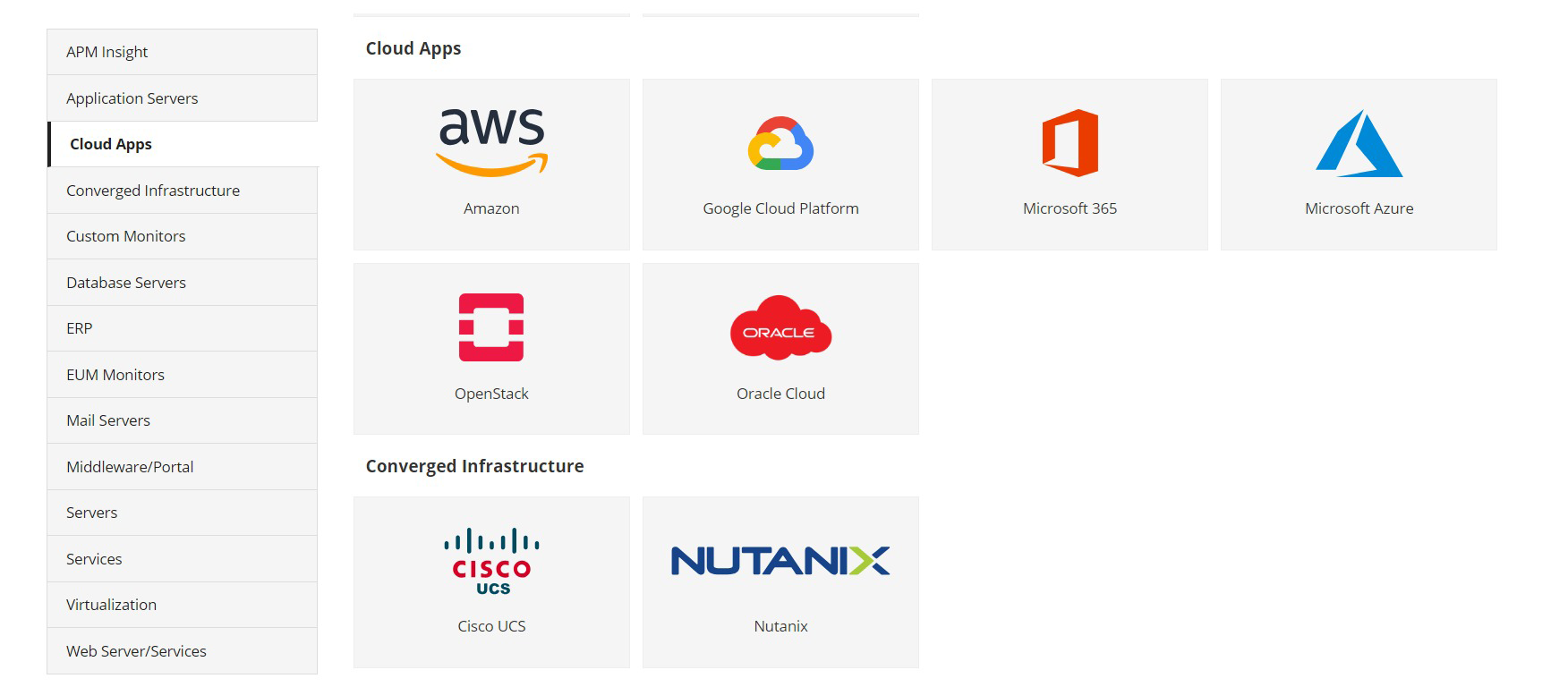Open Services category
Screen dimensions: 1568x687
[x=183, y=559]
